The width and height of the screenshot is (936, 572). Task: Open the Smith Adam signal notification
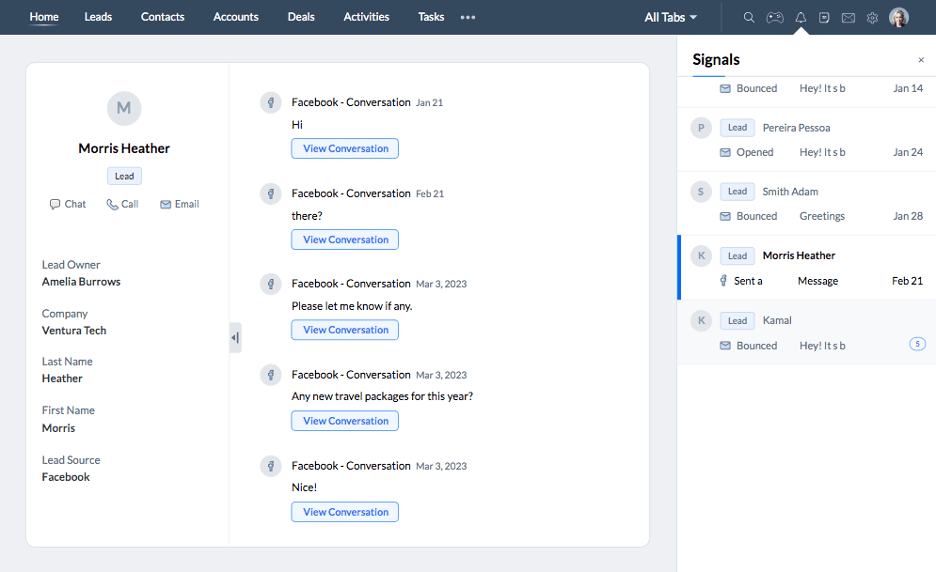[806, 203]
